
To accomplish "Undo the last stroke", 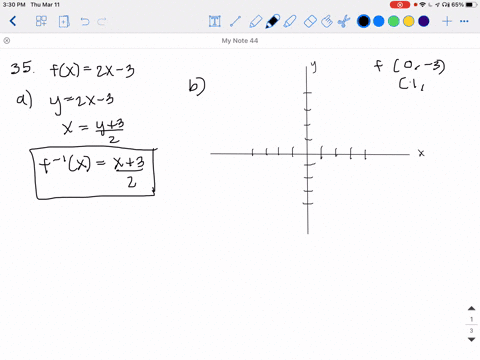I will 85,22.
